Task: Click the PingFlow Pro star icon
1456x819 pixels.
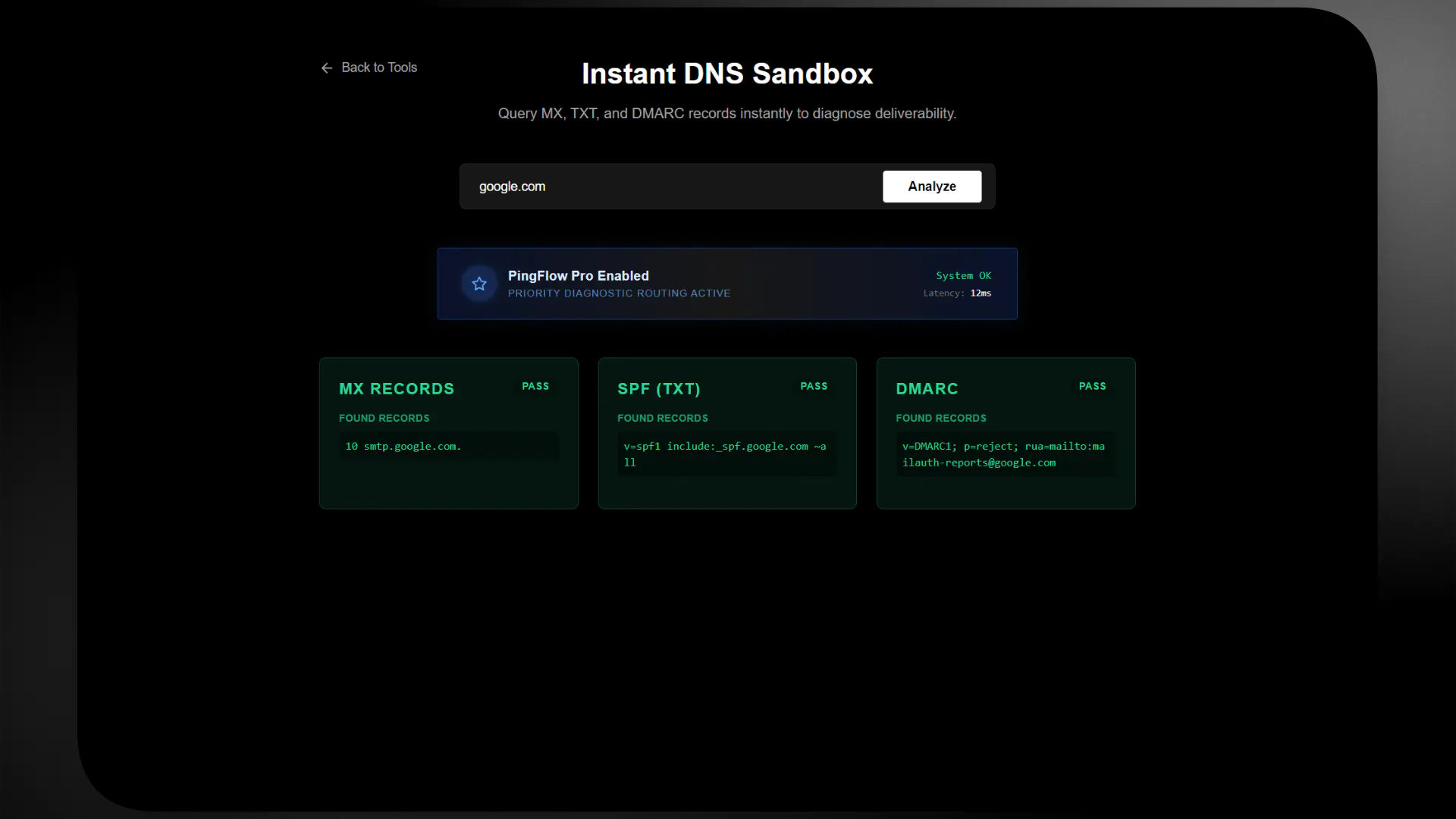Action: coord(479,284)
